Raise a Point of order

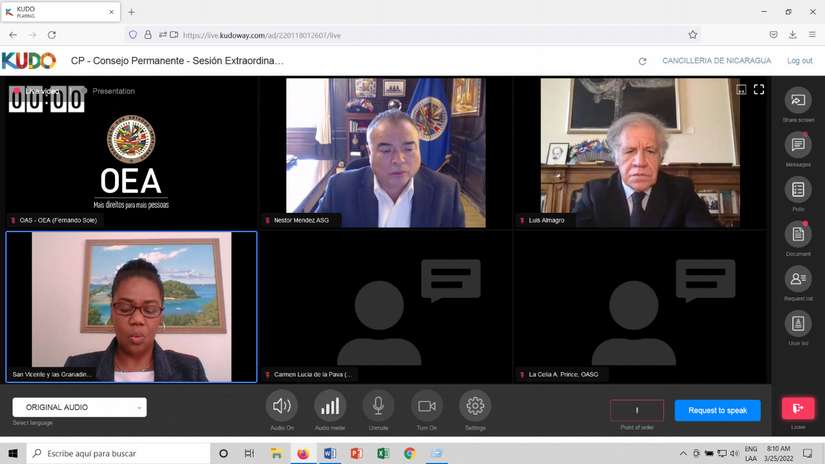(x=637, y=410)
